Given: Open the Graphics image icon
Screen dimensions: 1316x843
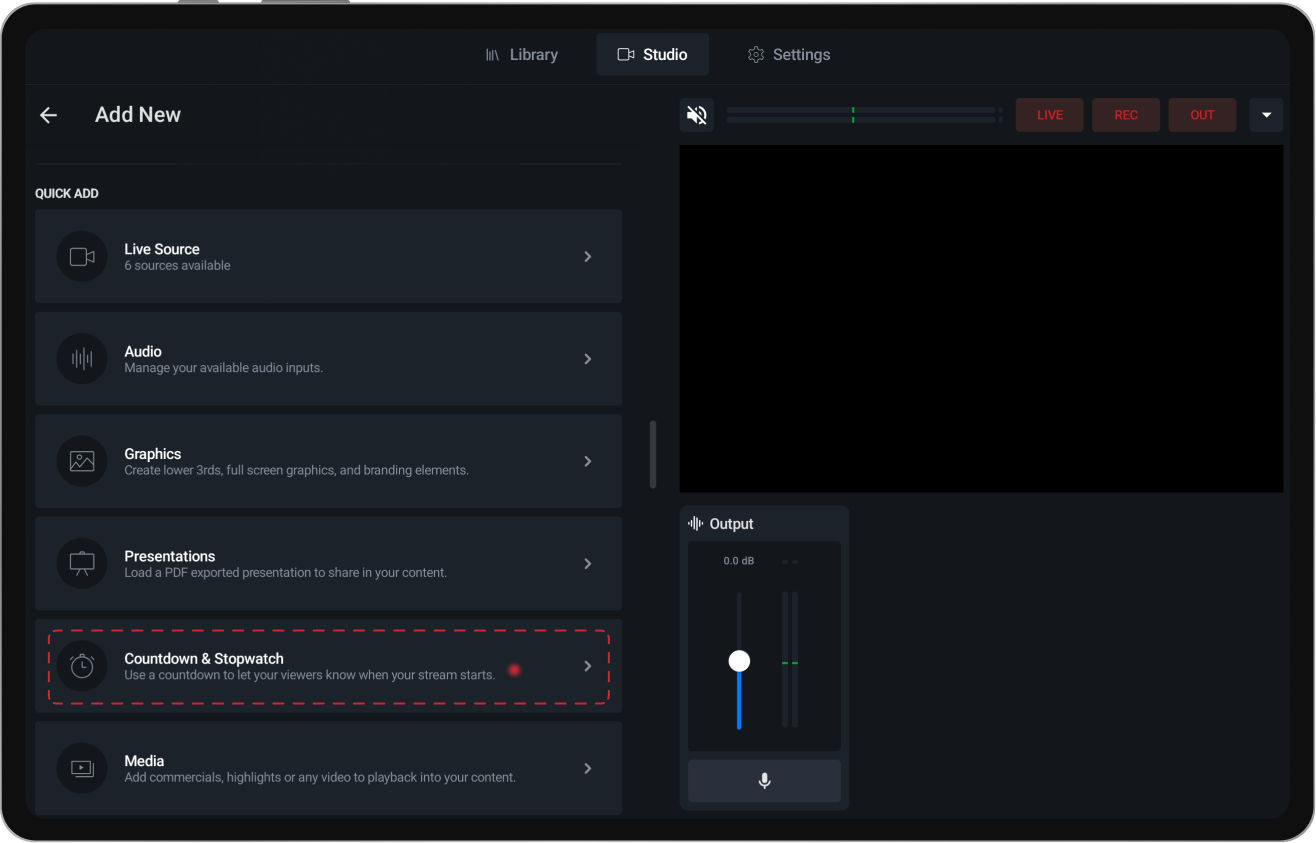Looking at the screenshot, I should click(x=81, y=461).
